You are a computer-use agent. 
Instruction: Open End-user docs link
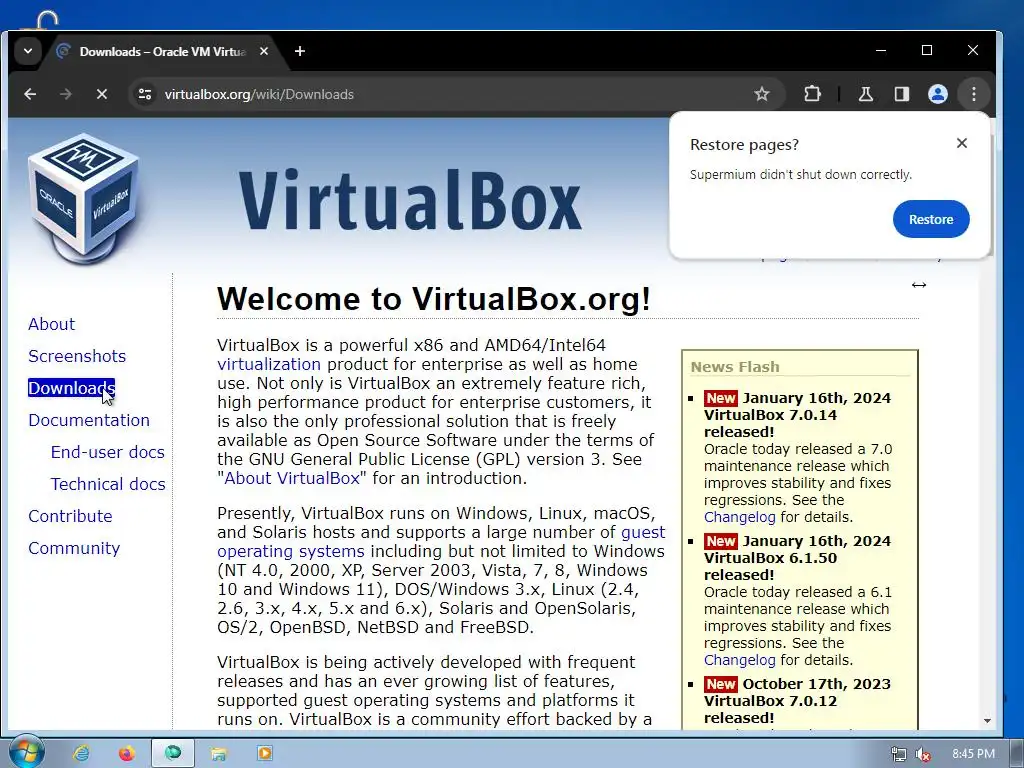[108, 452]
